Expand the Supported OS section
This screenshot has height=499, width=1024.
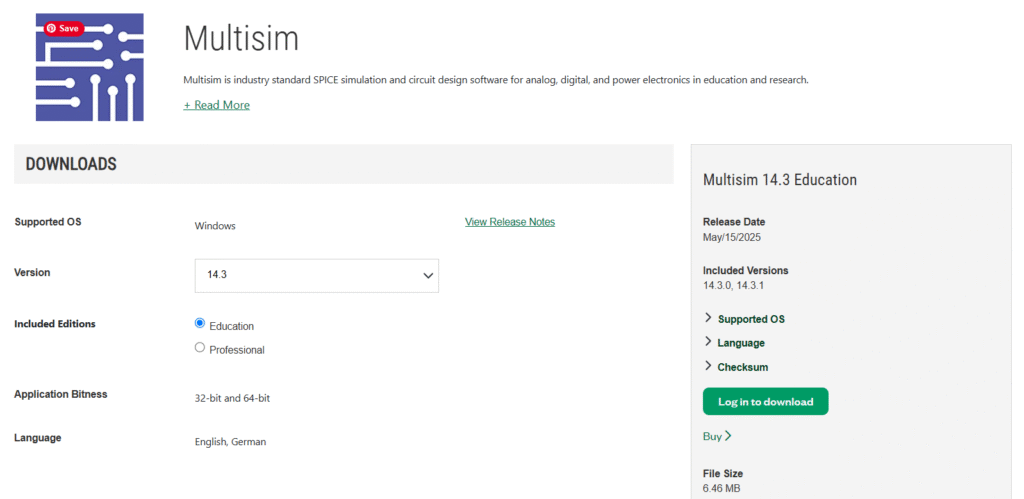pyautogui.click(x=751, y=319)
